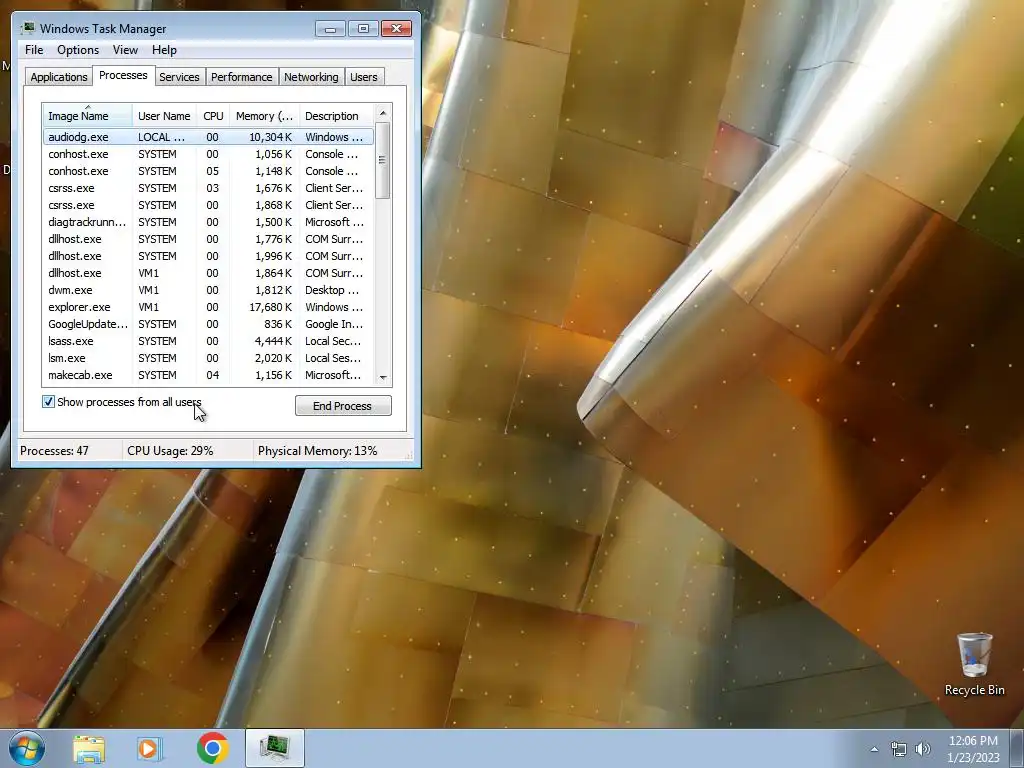This screenshot has width=1024, height=768.
Task: Select the dwm.exe process row
Action: point(208,290)
